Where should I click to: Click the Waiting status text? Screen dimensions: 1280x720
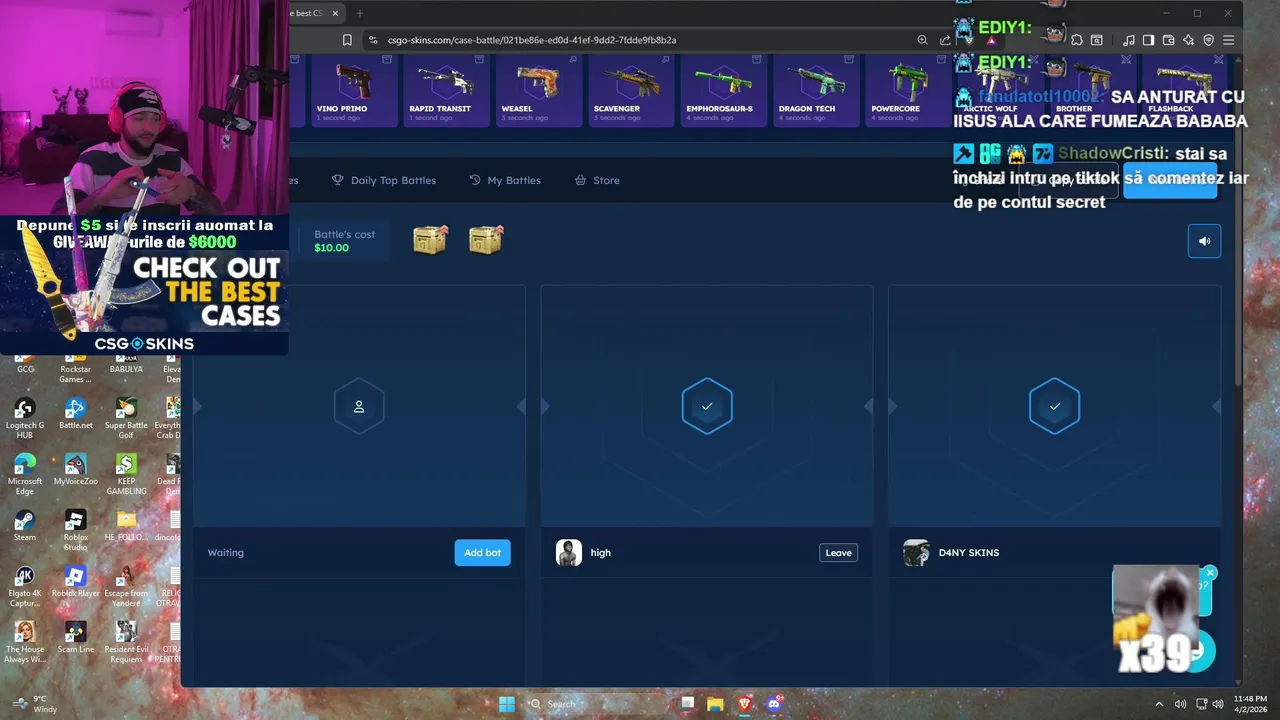(225, 553)
